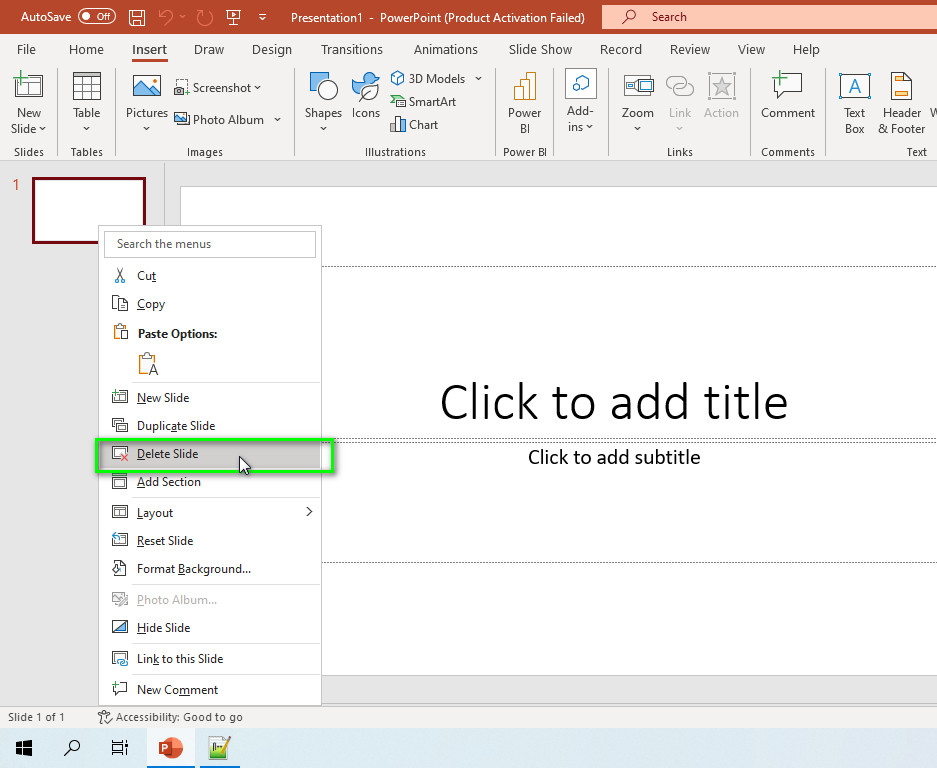Click the Save icon in title bar
This screenshot has height=768, width=937.
point(137,17)
